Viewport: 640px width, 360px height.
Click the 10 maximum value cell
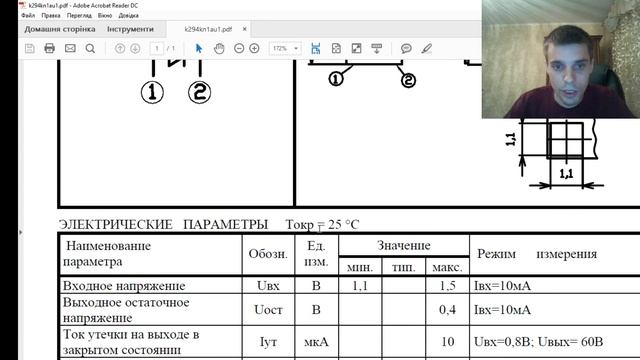[x=448, y=342]
